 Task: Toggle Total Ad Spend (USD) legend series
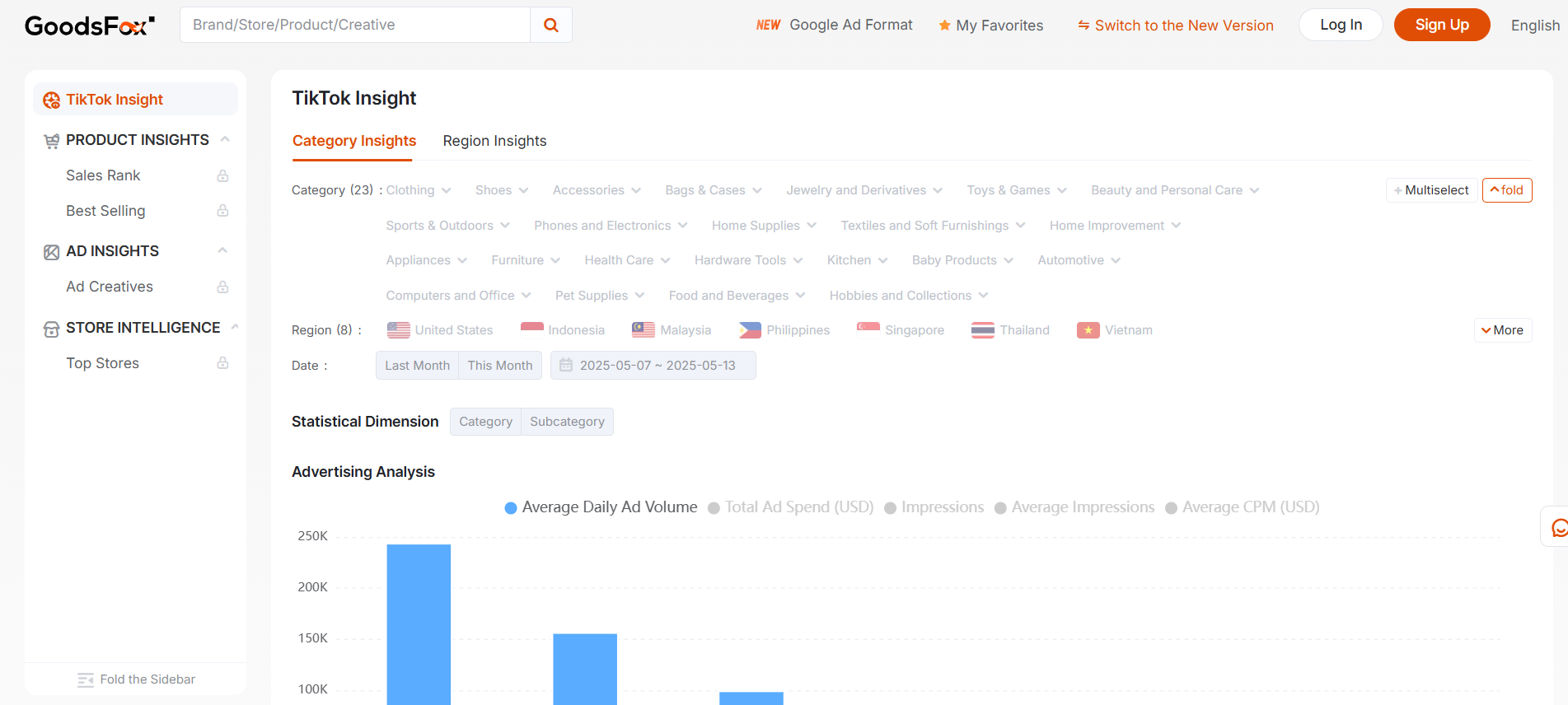[x=791, y=507]
